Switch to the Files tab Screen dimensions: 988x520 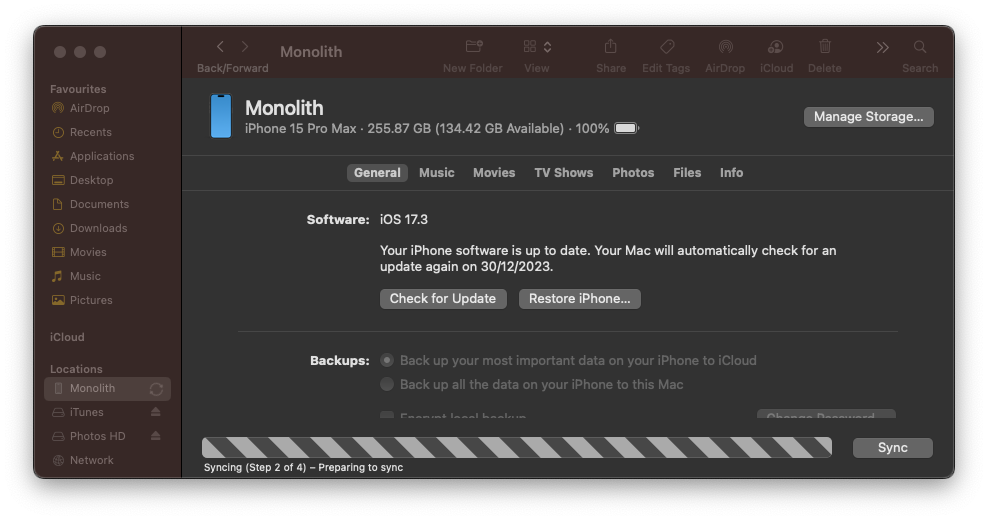click(x=687, y=173)
